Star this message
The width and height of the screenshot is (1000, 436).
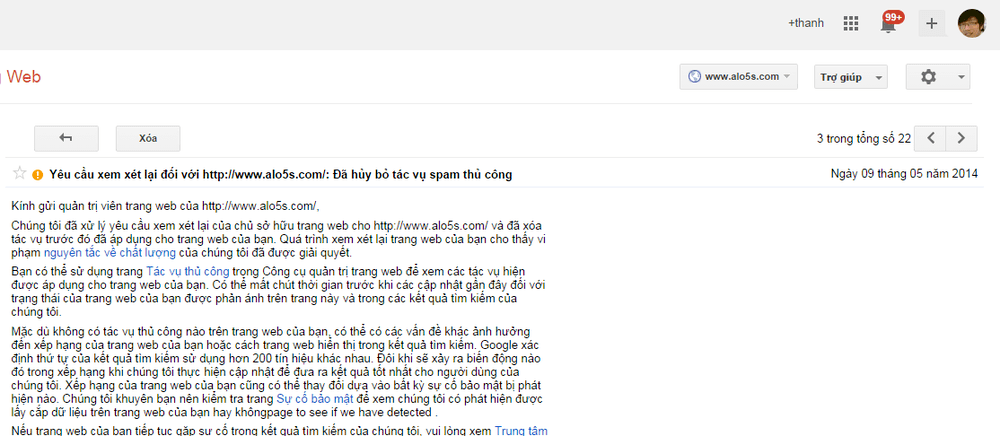20,173
